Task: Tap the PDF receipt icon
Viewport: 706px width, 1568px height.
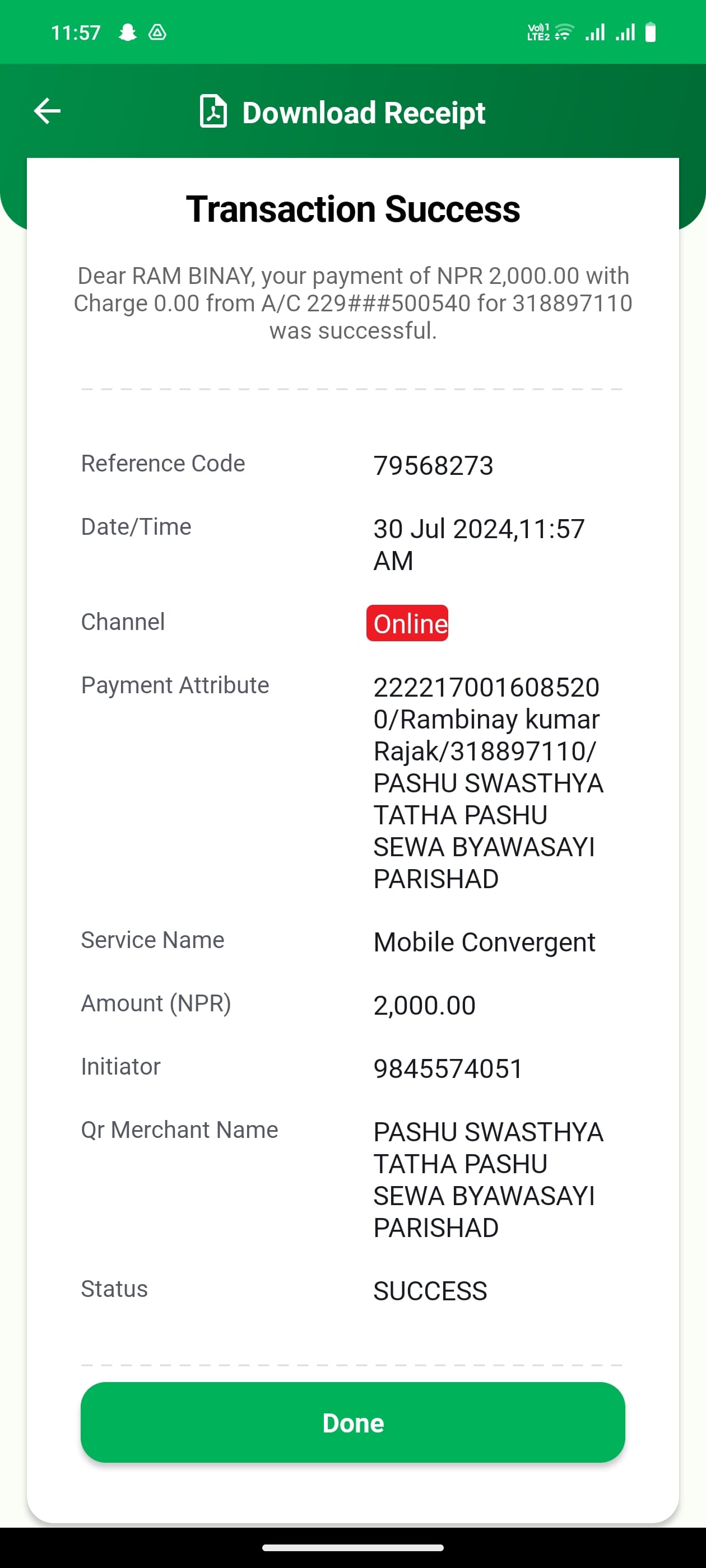Action: click(x=213, y=111)
